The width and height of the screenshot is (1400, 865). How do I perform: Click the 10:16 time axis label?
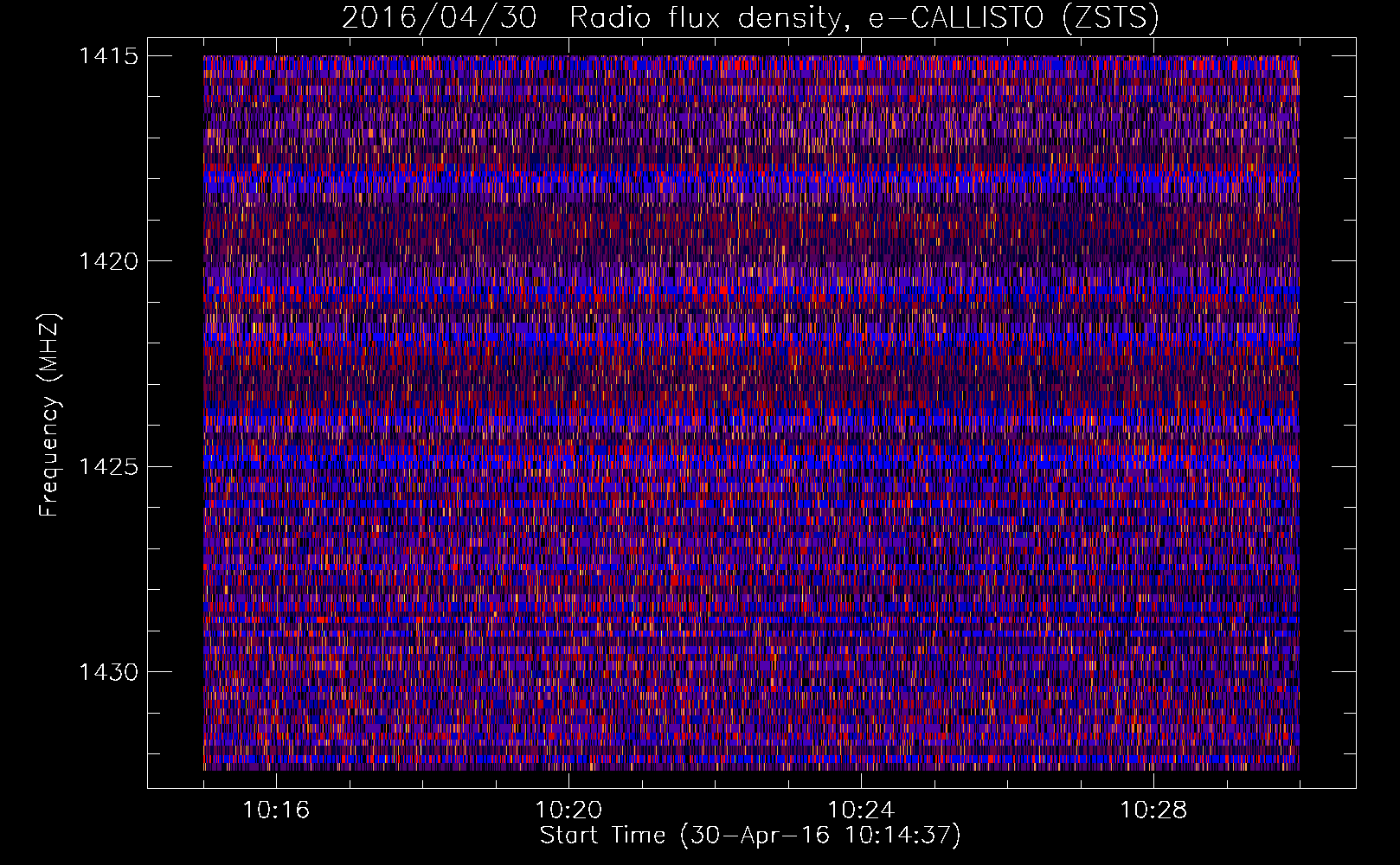276,811
